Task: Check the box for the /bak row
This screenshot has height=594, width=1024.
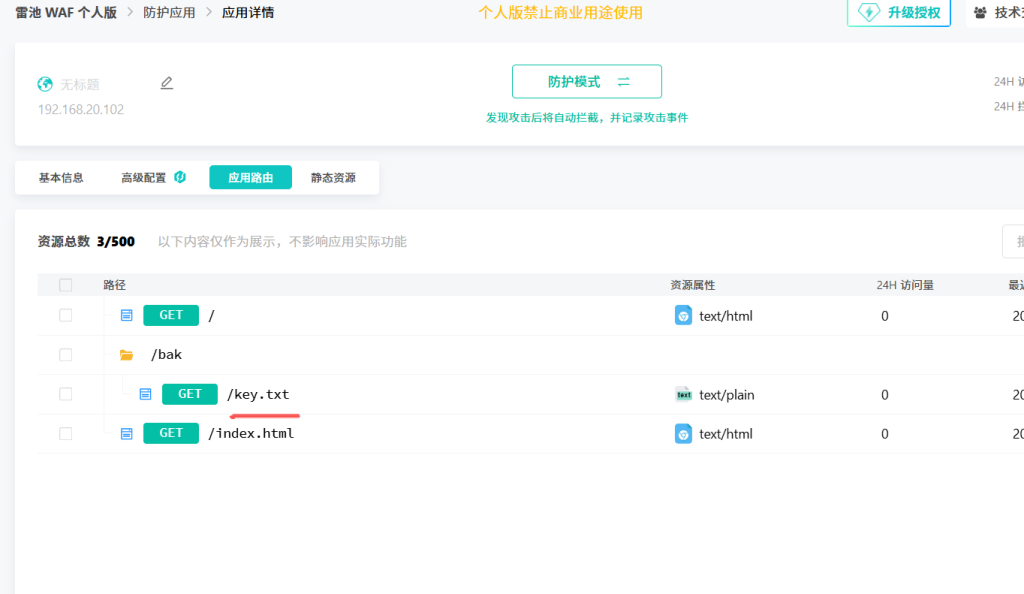Action: point(66,355)
